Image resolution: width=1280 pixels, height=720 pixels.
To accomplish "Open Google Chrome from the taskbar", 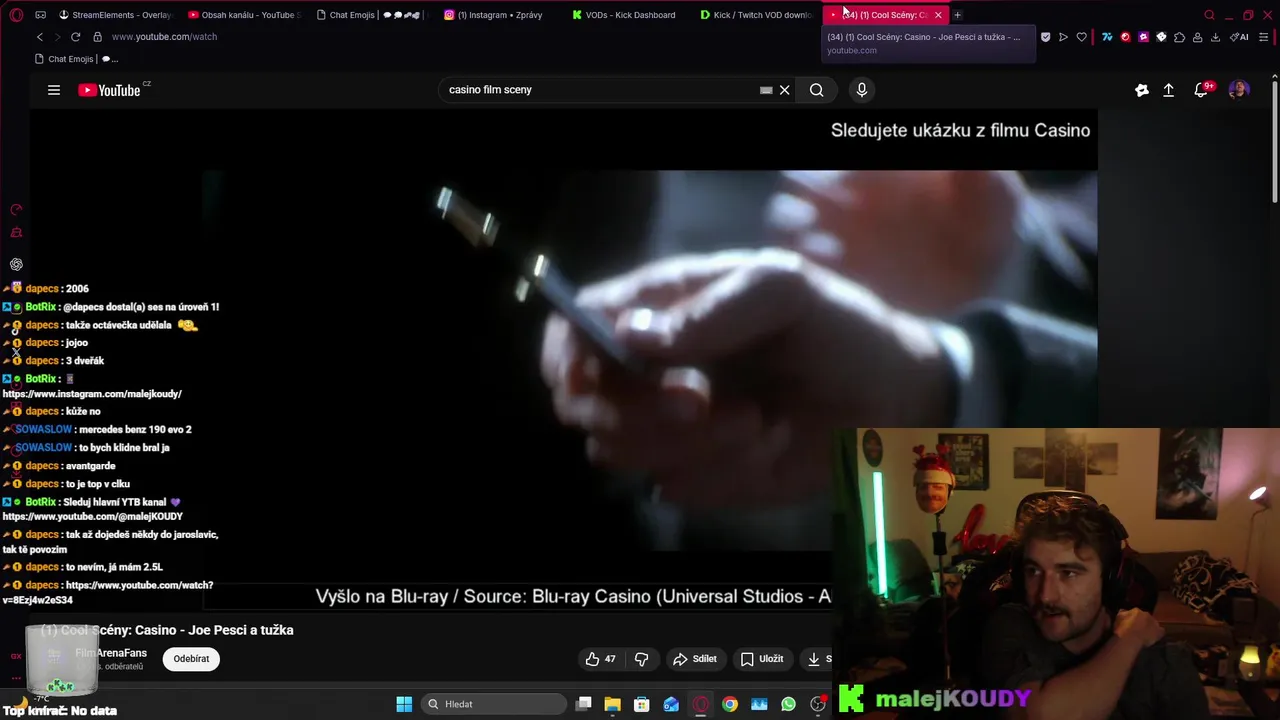I will (x=730, y=704).
